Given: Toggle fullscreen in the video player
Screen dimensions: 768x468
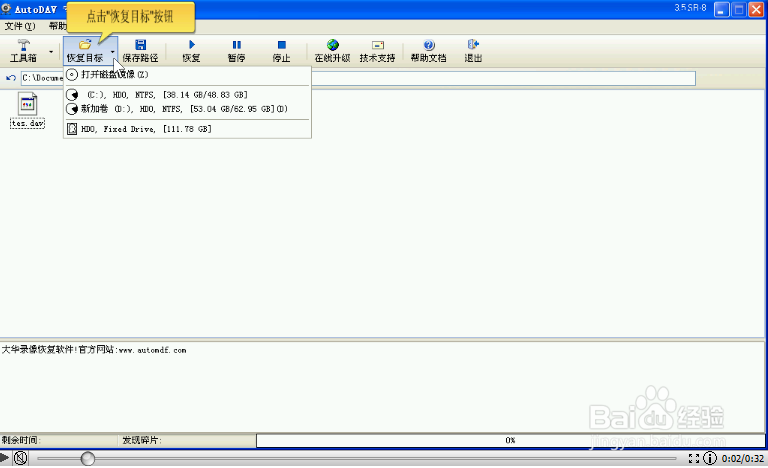Looking at the screenshot, I should click(694, 458).
